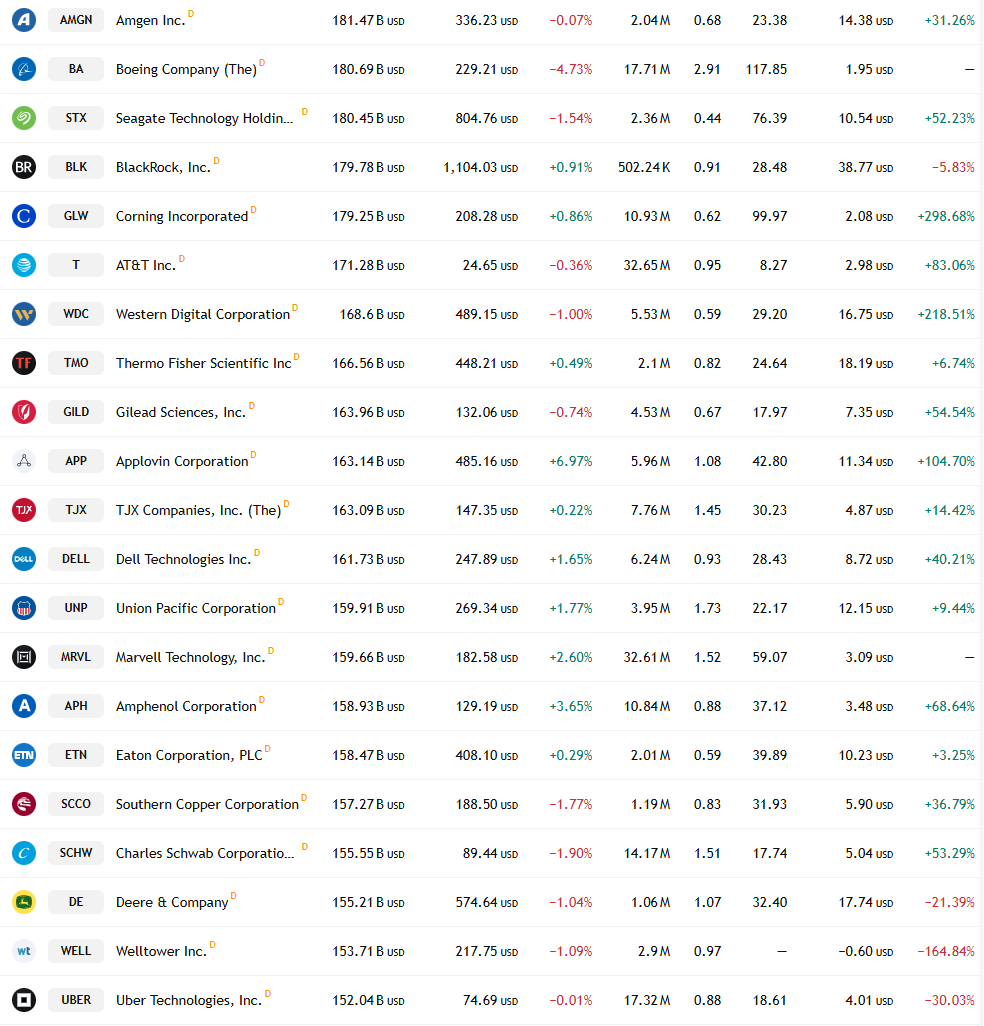The height and width of the screenshot is (1026, 984).
Task: Click the green Seagate Technology logo
Action: (24, 118)
